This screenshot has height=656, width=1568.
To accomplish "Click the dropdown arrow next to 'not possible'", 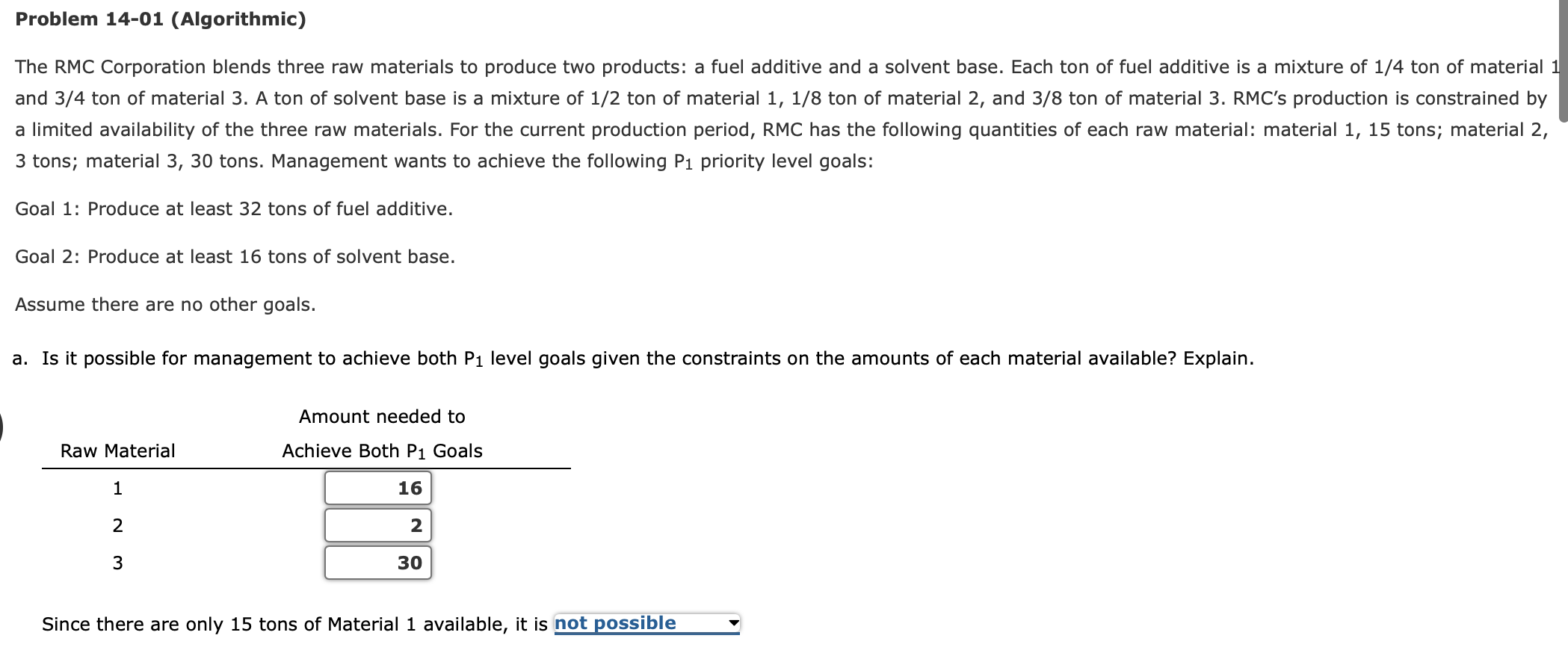I will (x=732, y=623).
